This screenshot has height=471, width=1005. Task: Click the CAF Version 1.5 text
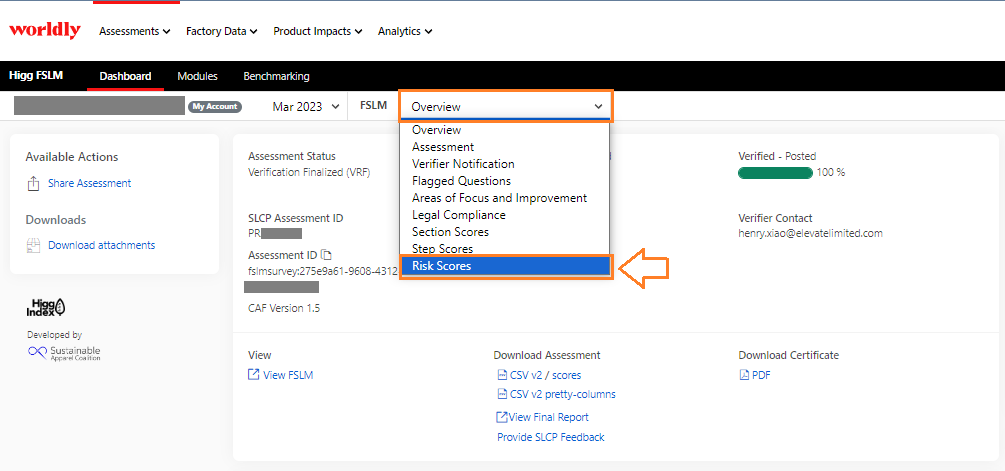(x=284, y=308)
